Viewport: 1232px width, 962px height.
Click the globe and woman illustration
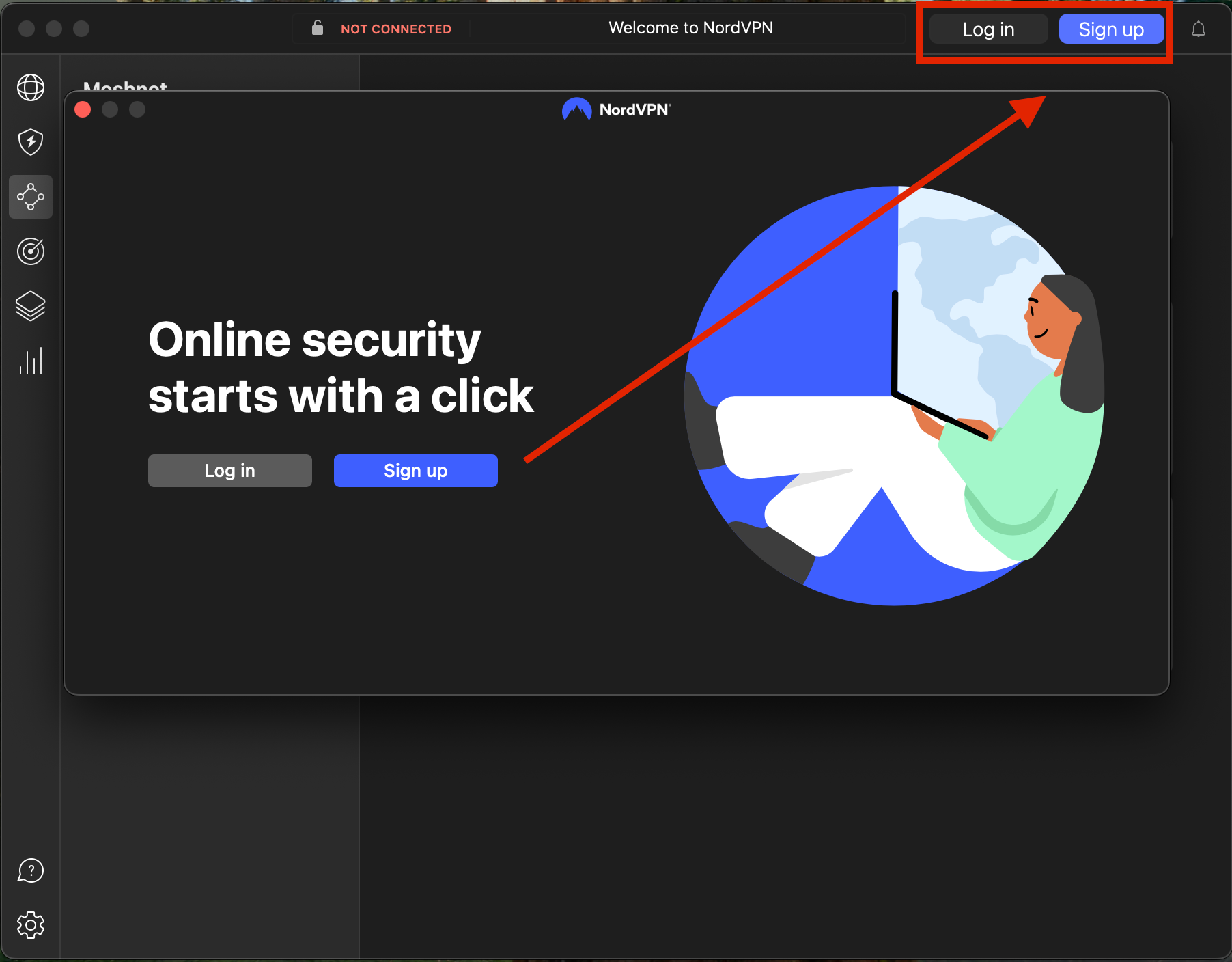tap(895, 396)
